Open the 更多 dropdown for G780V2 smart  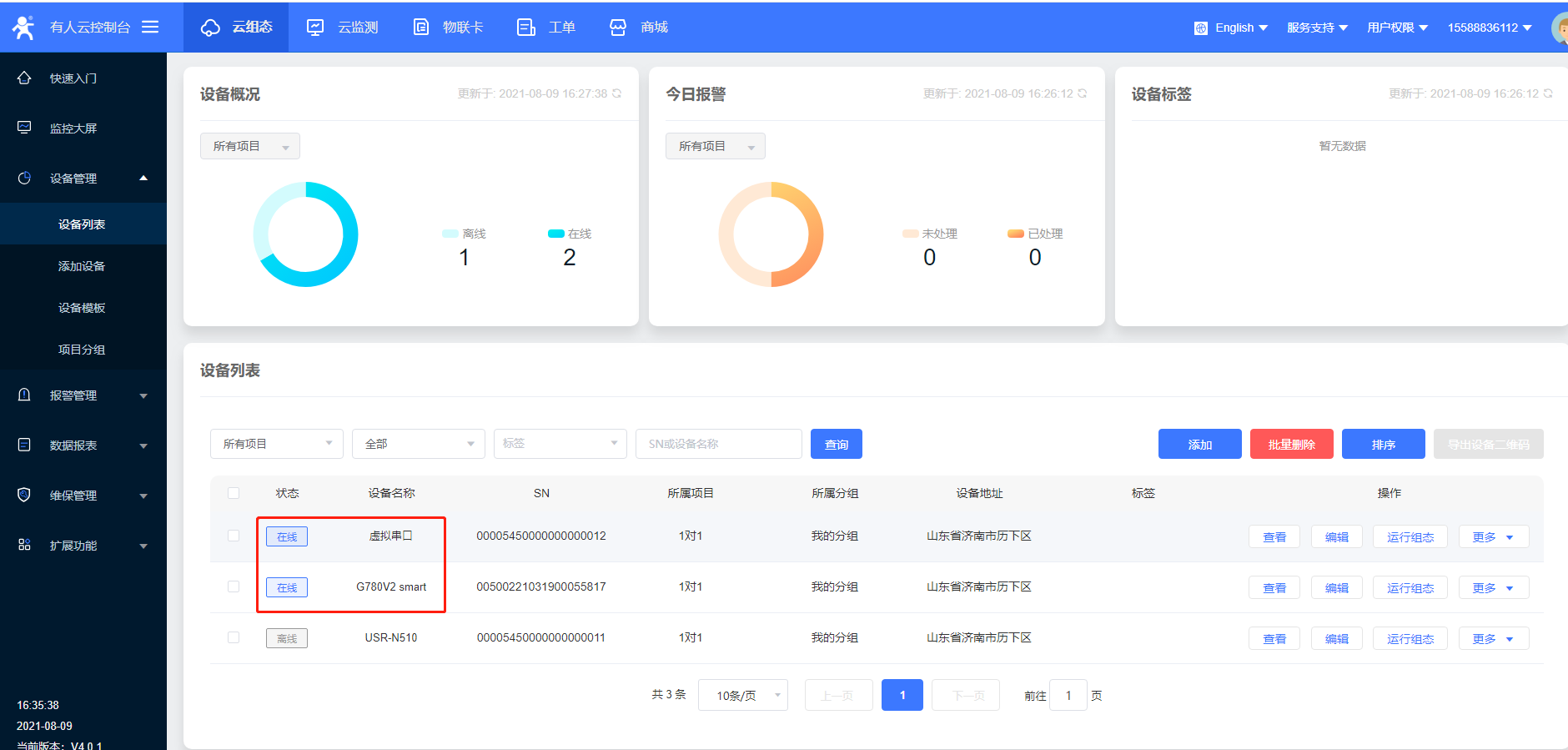point(1493,588)
